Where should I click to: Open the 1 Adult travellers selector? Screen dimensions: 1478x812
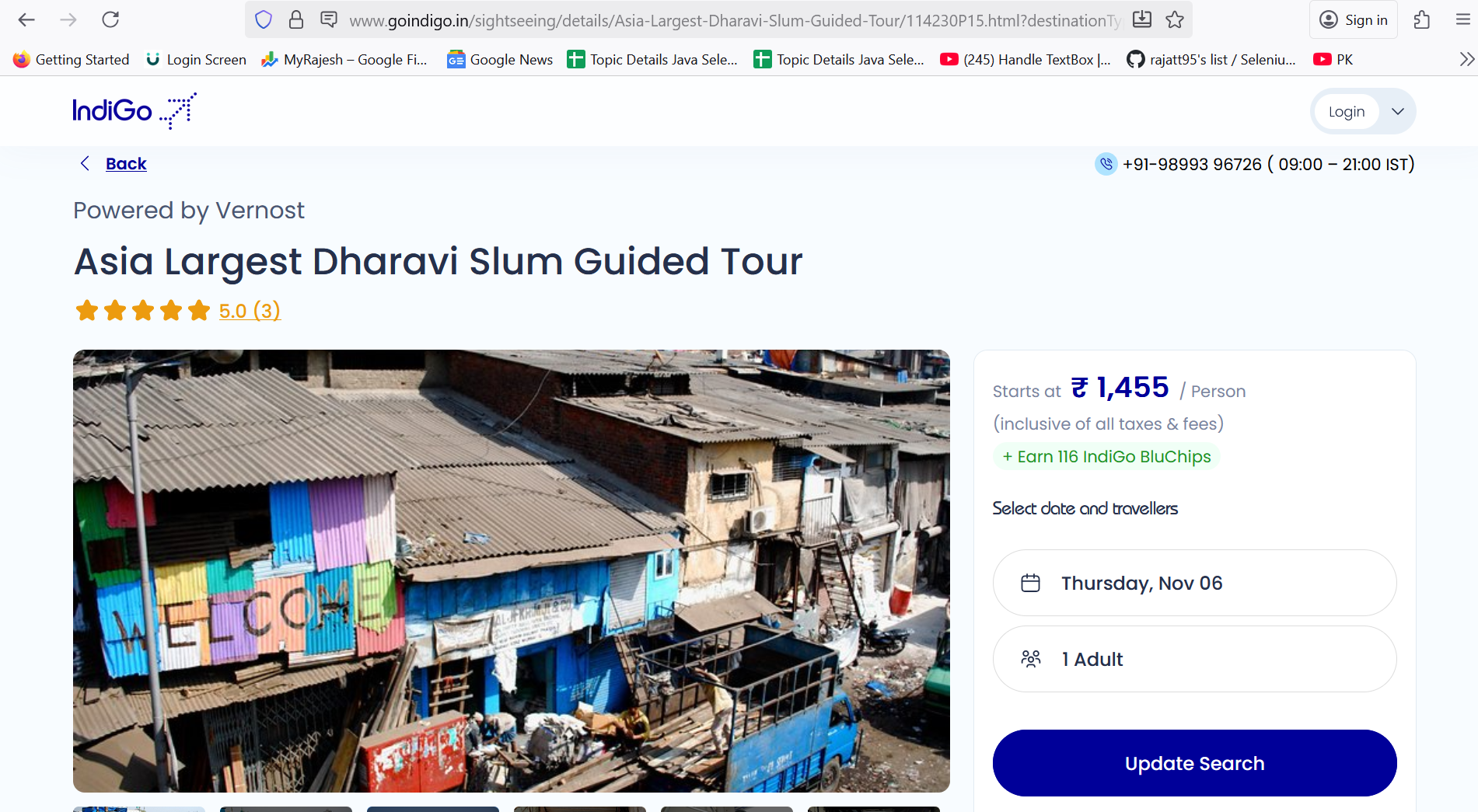click(x=1194, y=659)
